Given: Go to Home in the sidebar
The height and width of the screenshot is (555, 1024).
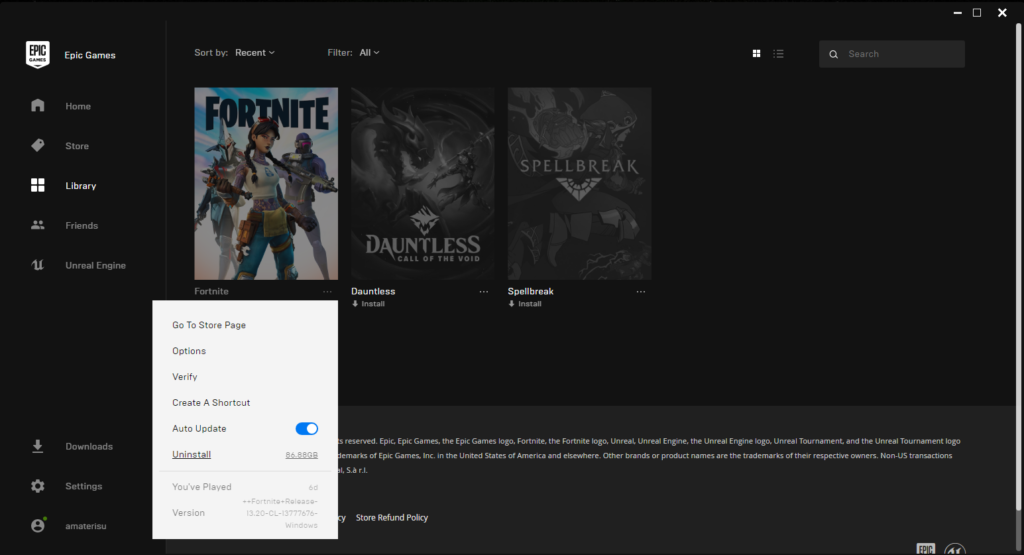Looking at the screenshot, I should [78, 106].
